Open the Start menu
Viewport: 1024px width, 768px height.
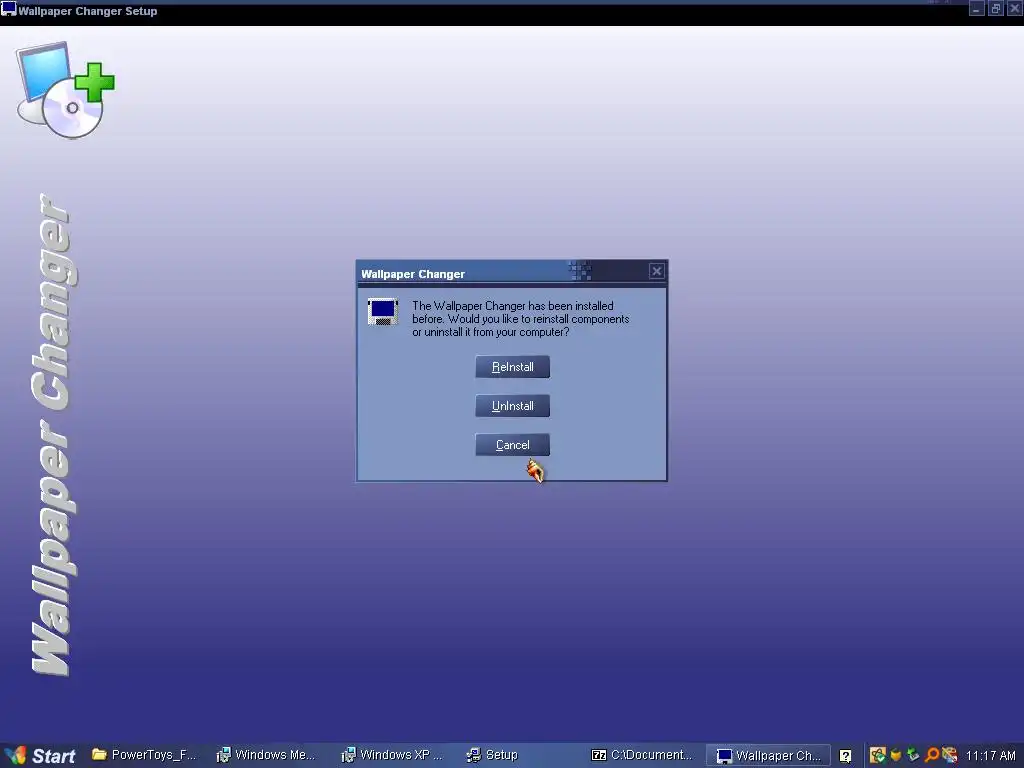tap(40, 756)
